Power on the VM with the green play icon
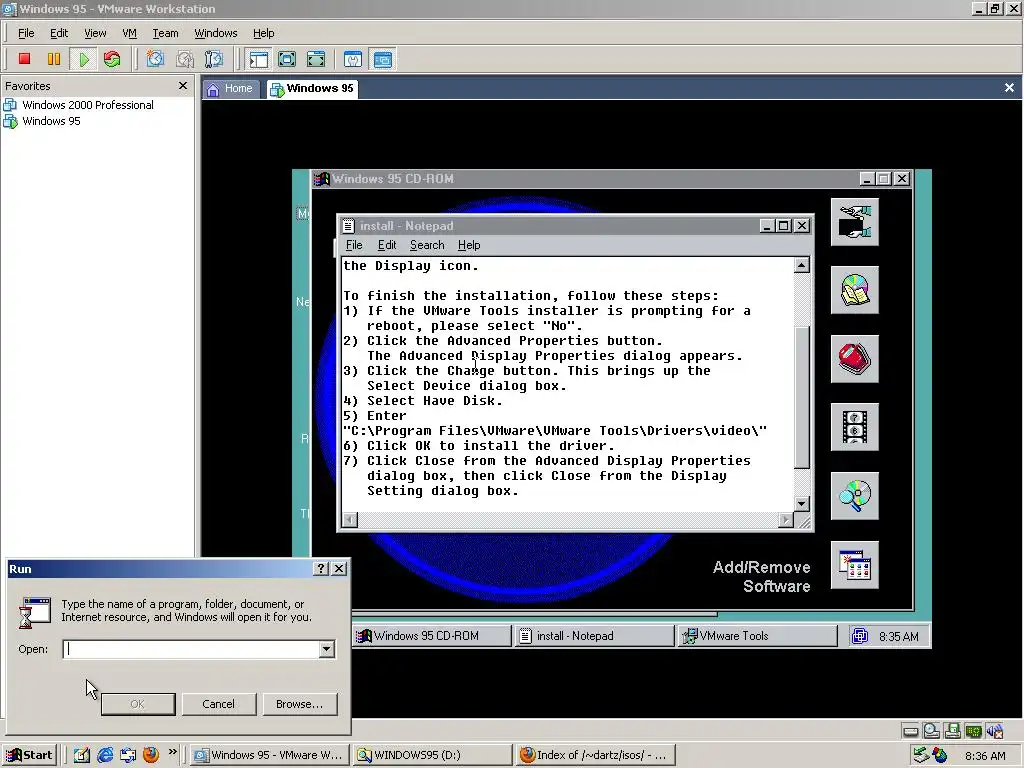Screen dimensions: 1024x768 pos(84,59)
